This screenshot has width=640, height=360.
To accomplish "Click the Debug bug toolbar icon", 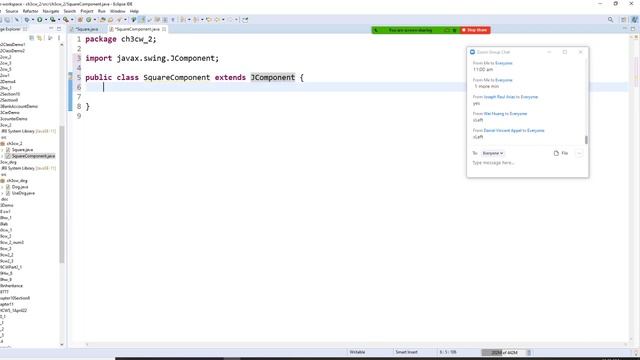I will click(27, 20).
